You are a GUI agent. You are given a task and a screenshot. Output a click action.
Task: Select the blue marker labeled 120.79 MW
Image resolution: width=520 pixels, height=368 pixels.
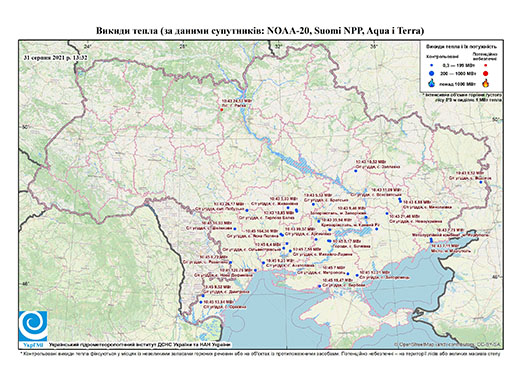pyautogui.click(x=255, y=270)
